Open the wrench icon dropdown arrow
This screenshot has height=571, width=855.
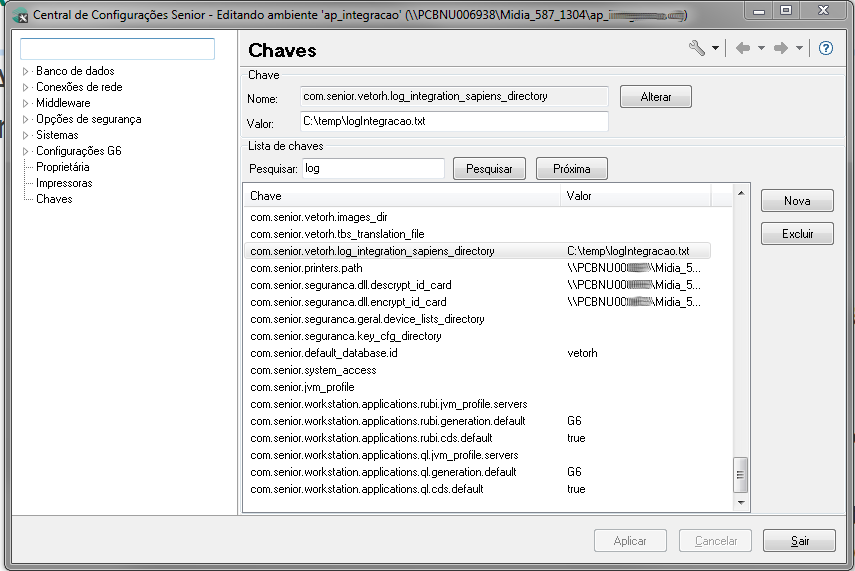pos(715,49)
